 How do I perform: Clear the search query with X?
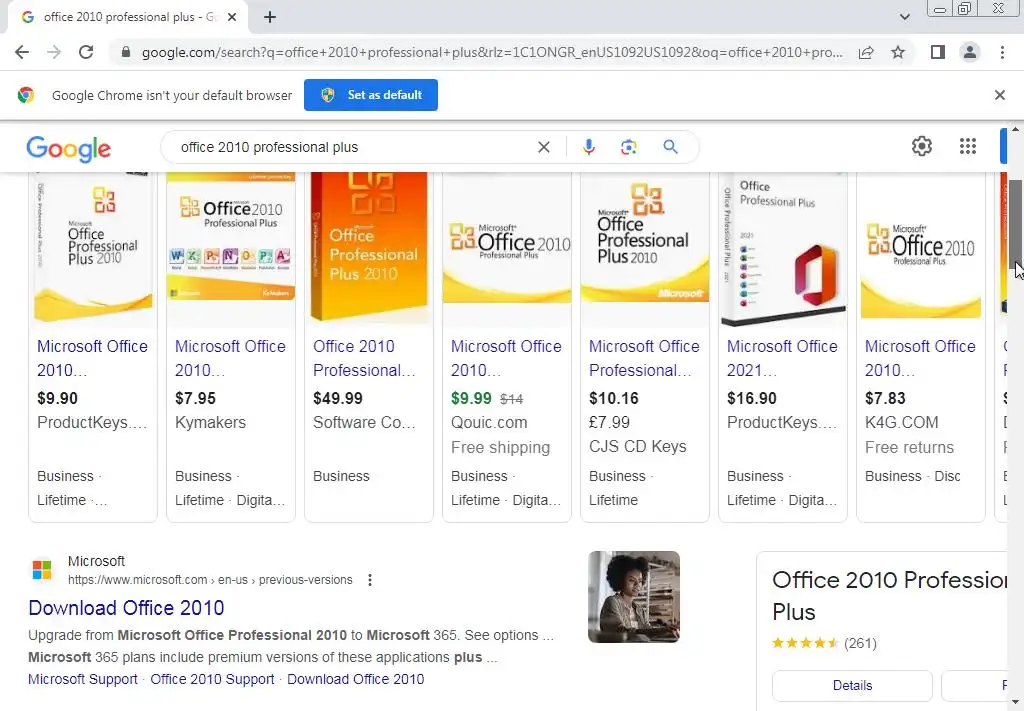coord(543,148)
